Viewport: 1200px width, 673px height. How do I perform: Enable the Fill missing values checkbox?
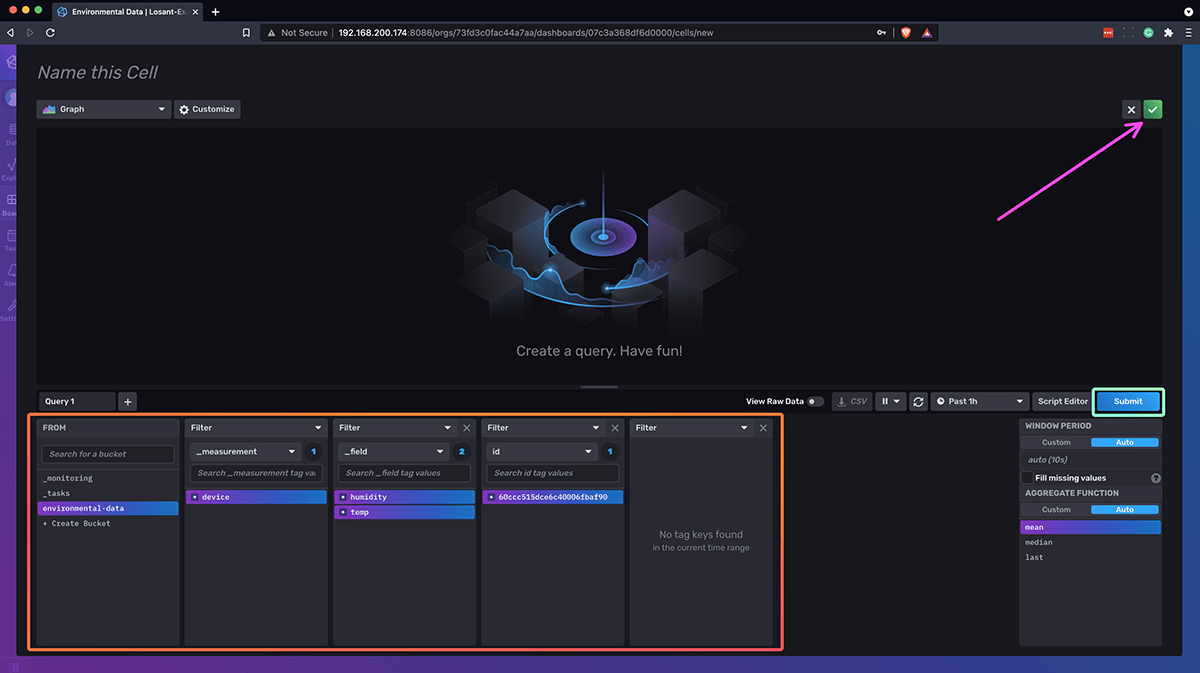click(1027, 478)
